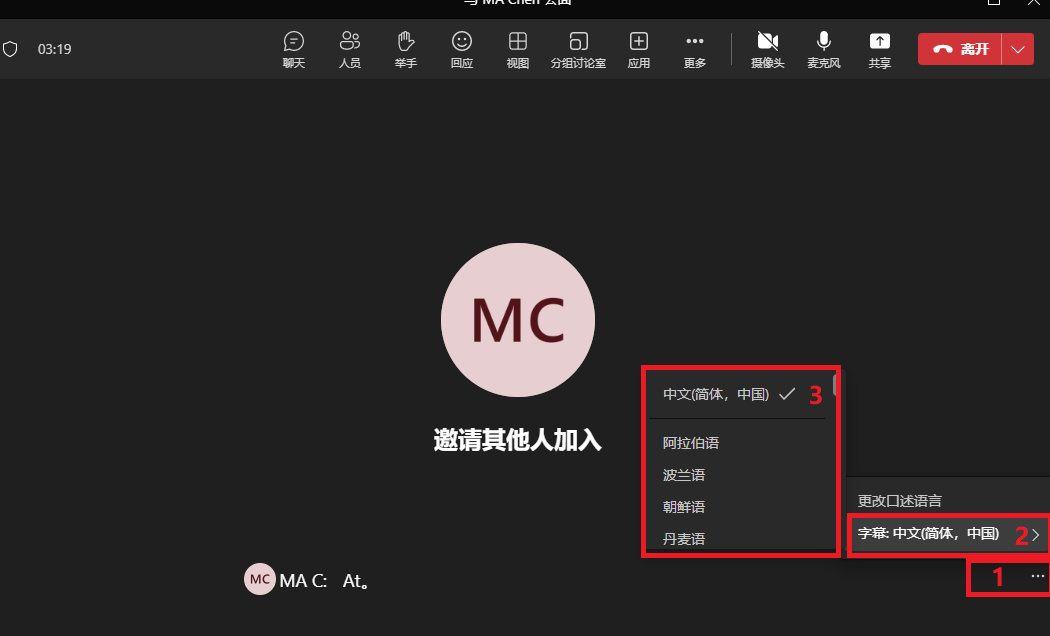Open the Chat (聊天) panel
Viewport: 1050px width, 636px height.
(293, 50)
